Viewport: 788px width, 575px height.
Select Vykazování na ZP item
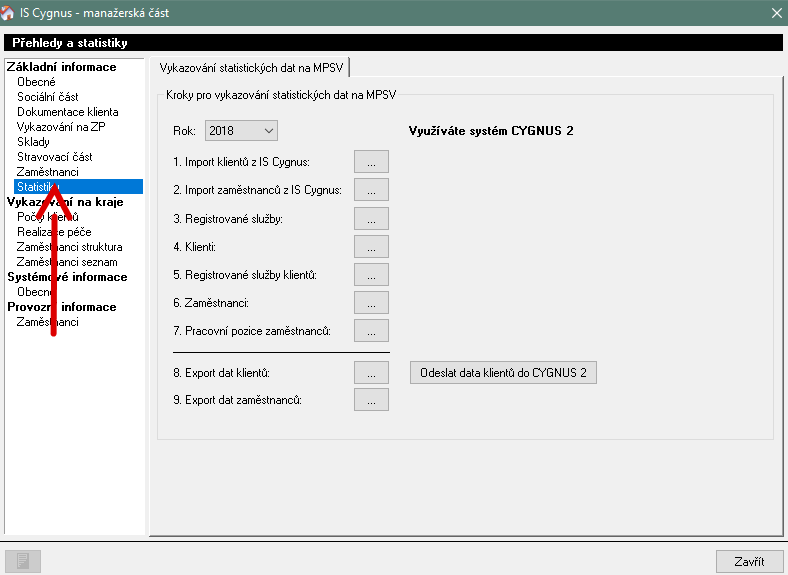[61, 127]
